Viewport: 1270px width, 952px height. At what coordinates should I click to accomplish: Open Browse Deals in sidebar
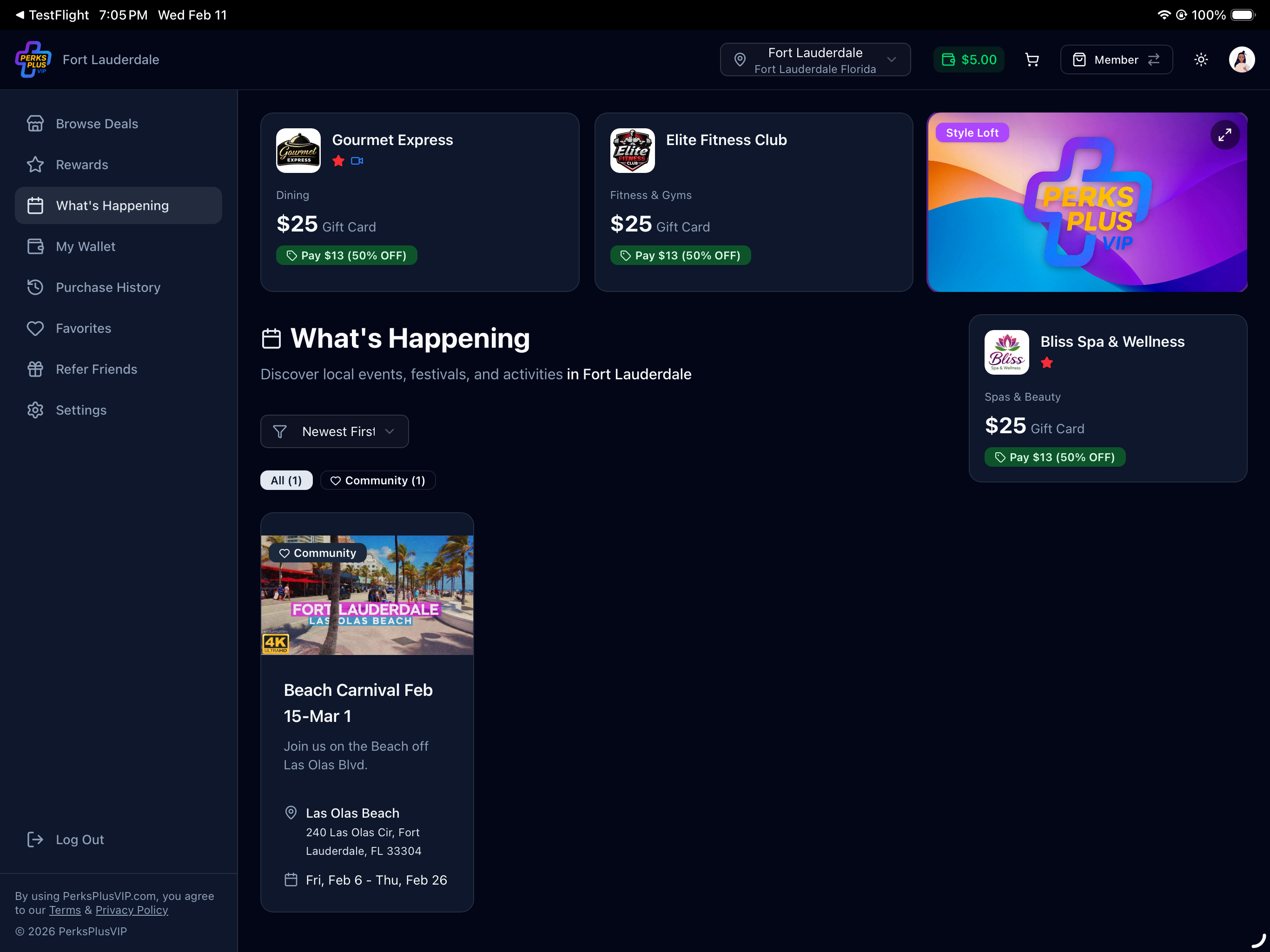(118, 124)
